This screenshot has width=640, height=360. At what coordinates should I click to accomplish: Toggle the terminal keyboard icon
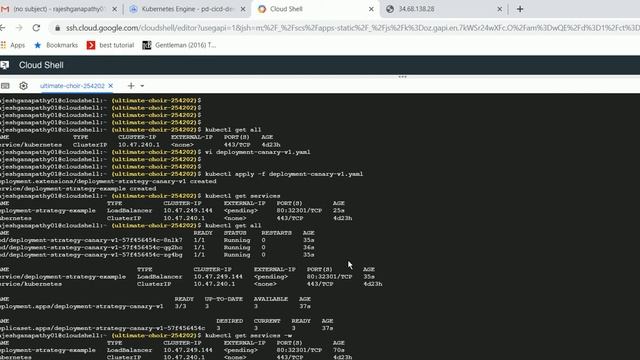[5, 86]
